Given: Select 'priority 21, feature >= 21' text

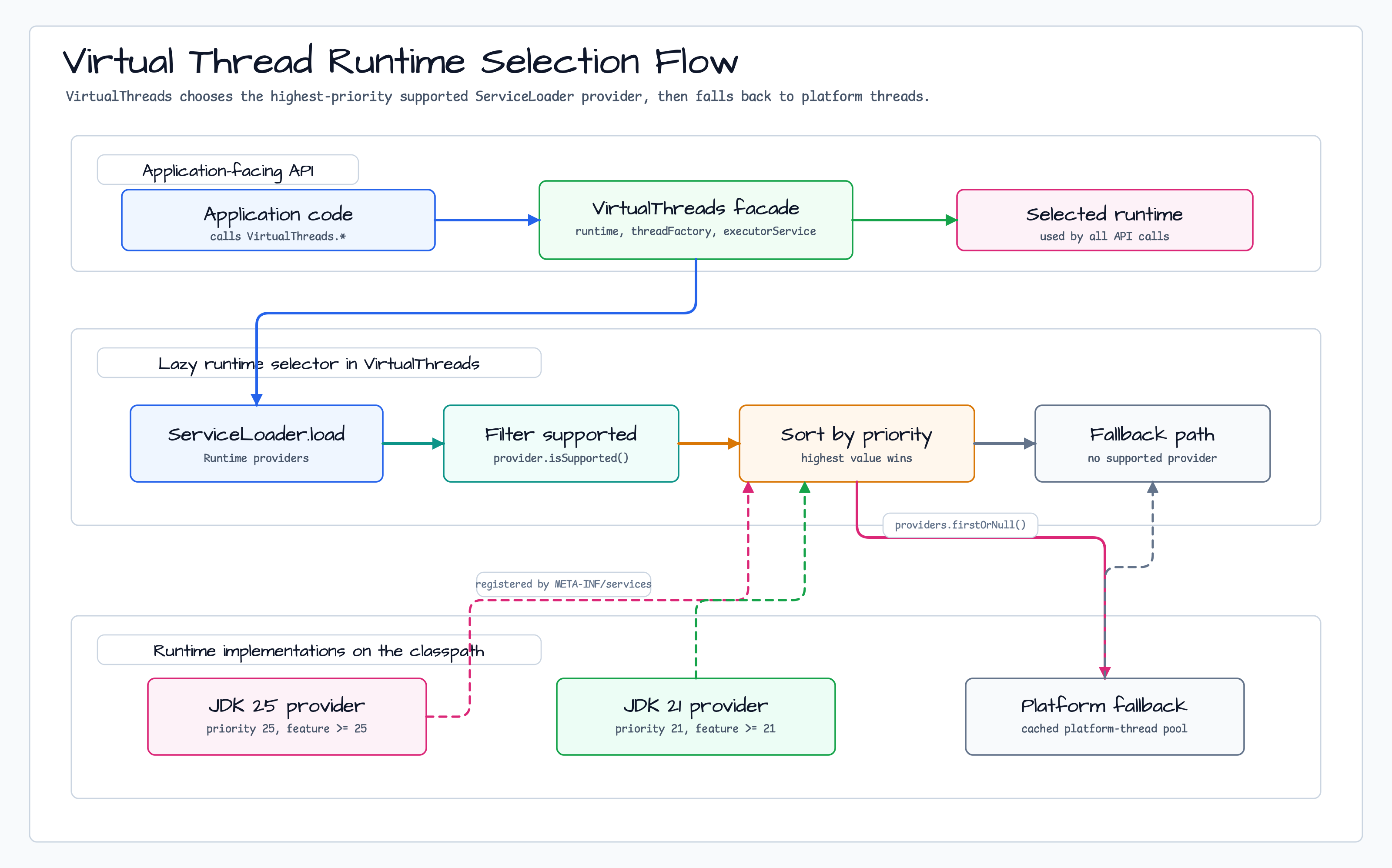Looking at the screenshot, I should pos(696,728).
